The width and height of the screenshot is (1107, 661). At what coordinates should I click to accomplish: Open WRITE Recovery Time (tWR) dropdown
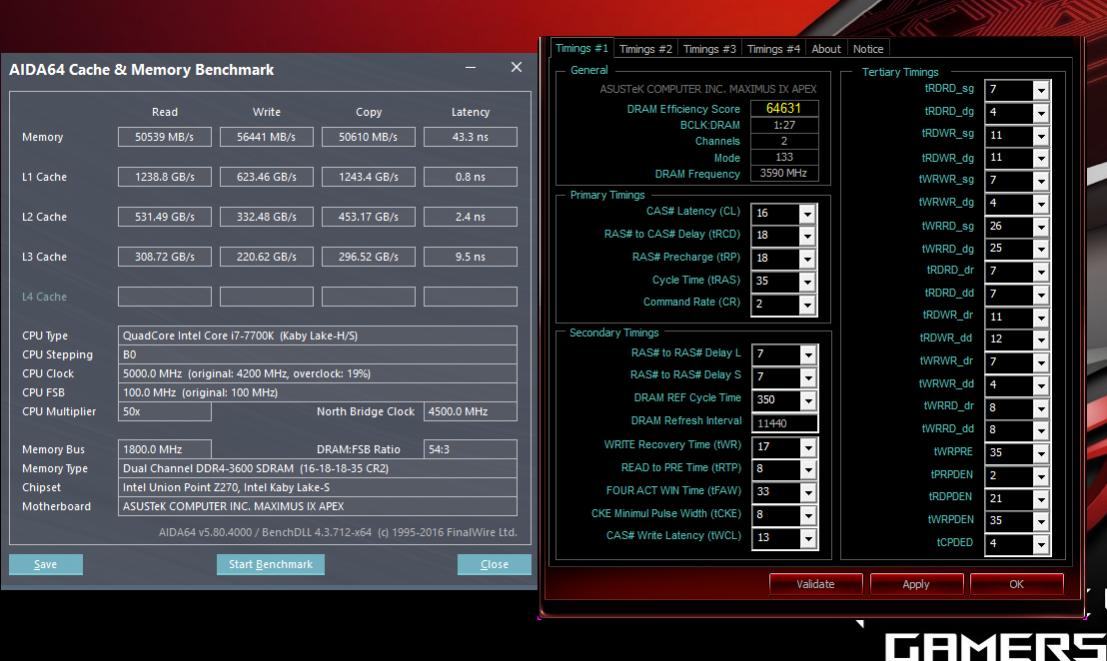tap(808, 447)
